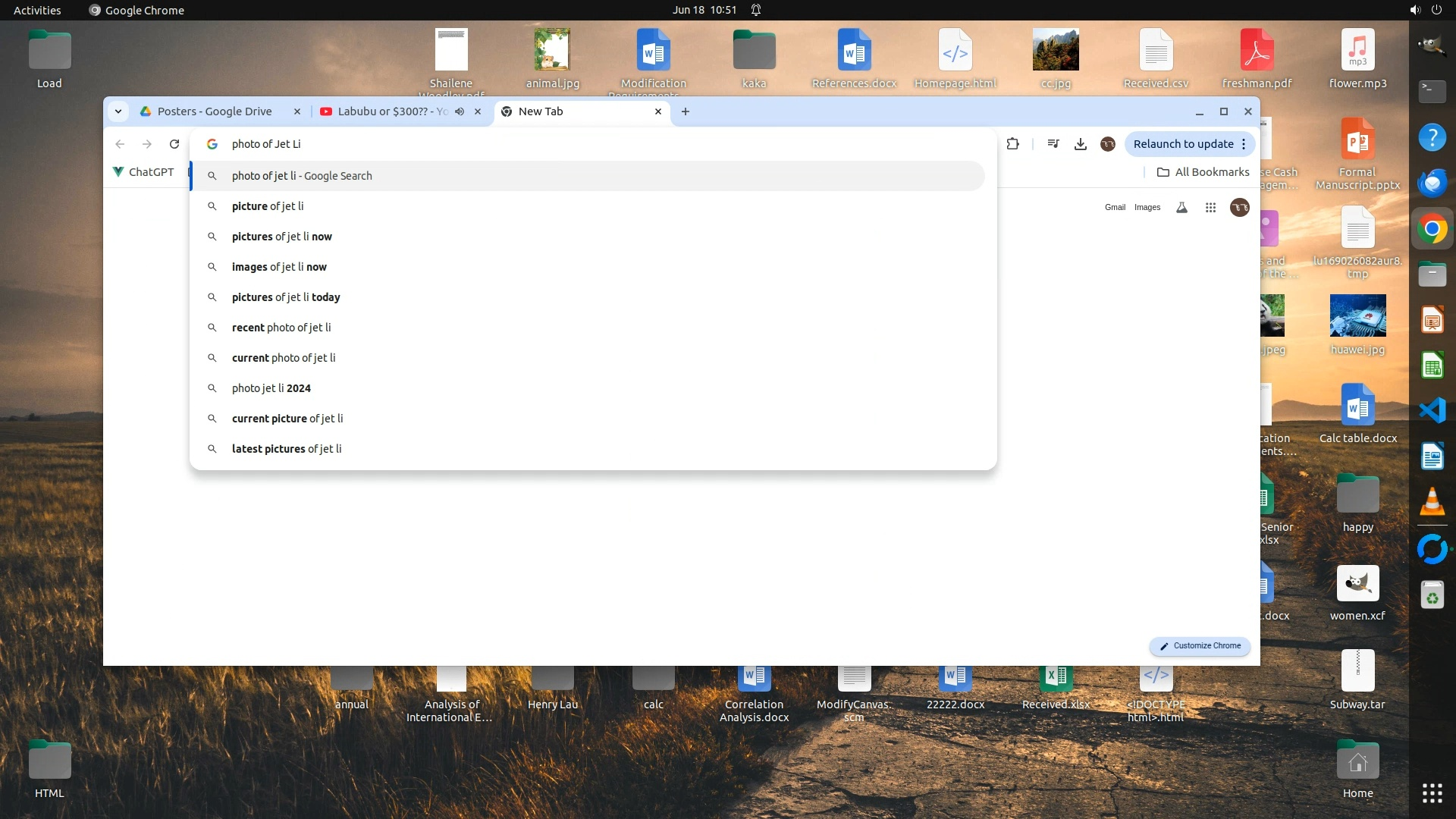Open the media controls toolbar icon
Screen dimensions: 1456x819
[1053, 144]
